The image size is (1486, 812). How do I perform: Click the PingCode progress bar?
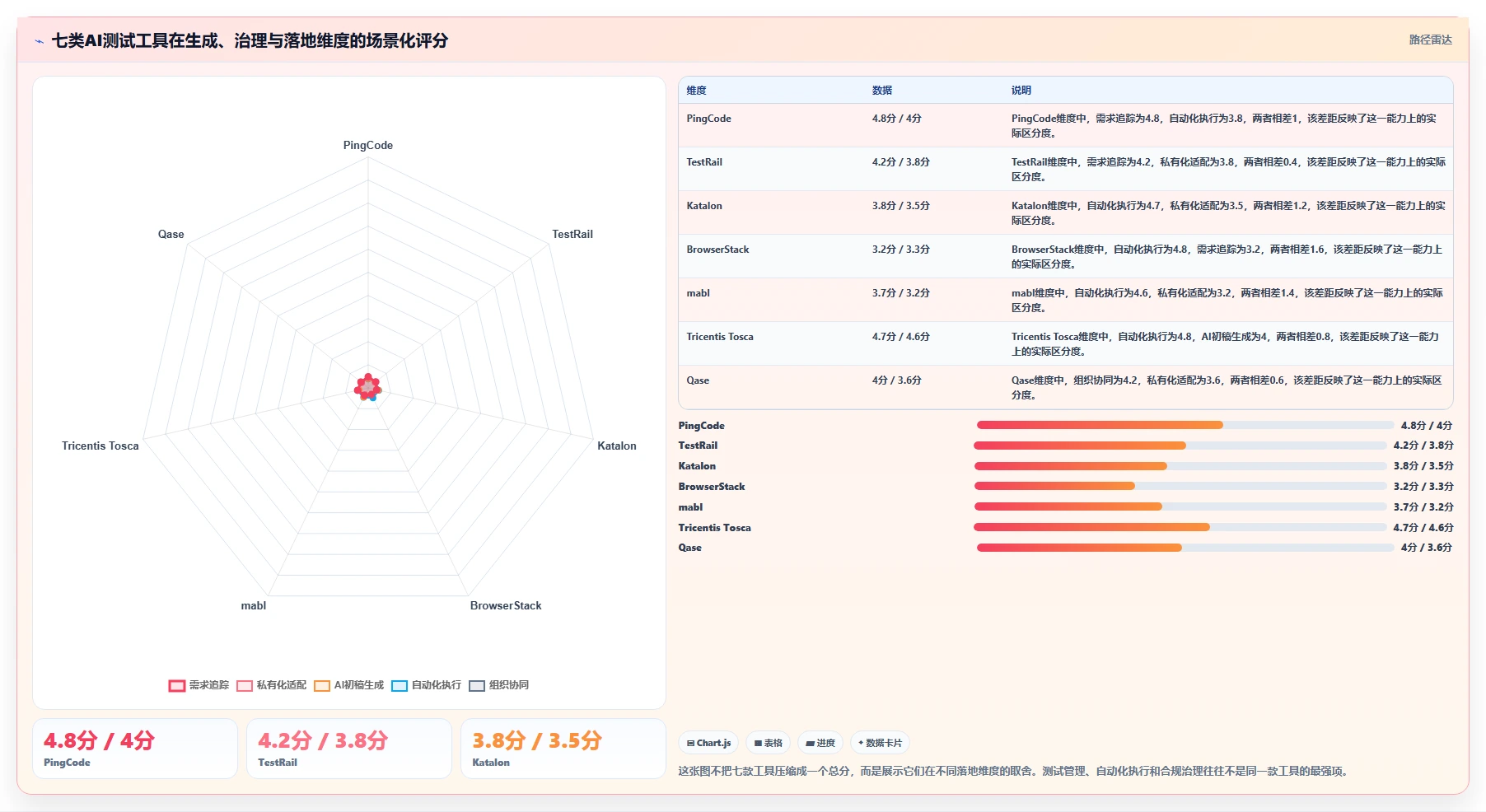pyautogui.click(x=1185, y=425)
